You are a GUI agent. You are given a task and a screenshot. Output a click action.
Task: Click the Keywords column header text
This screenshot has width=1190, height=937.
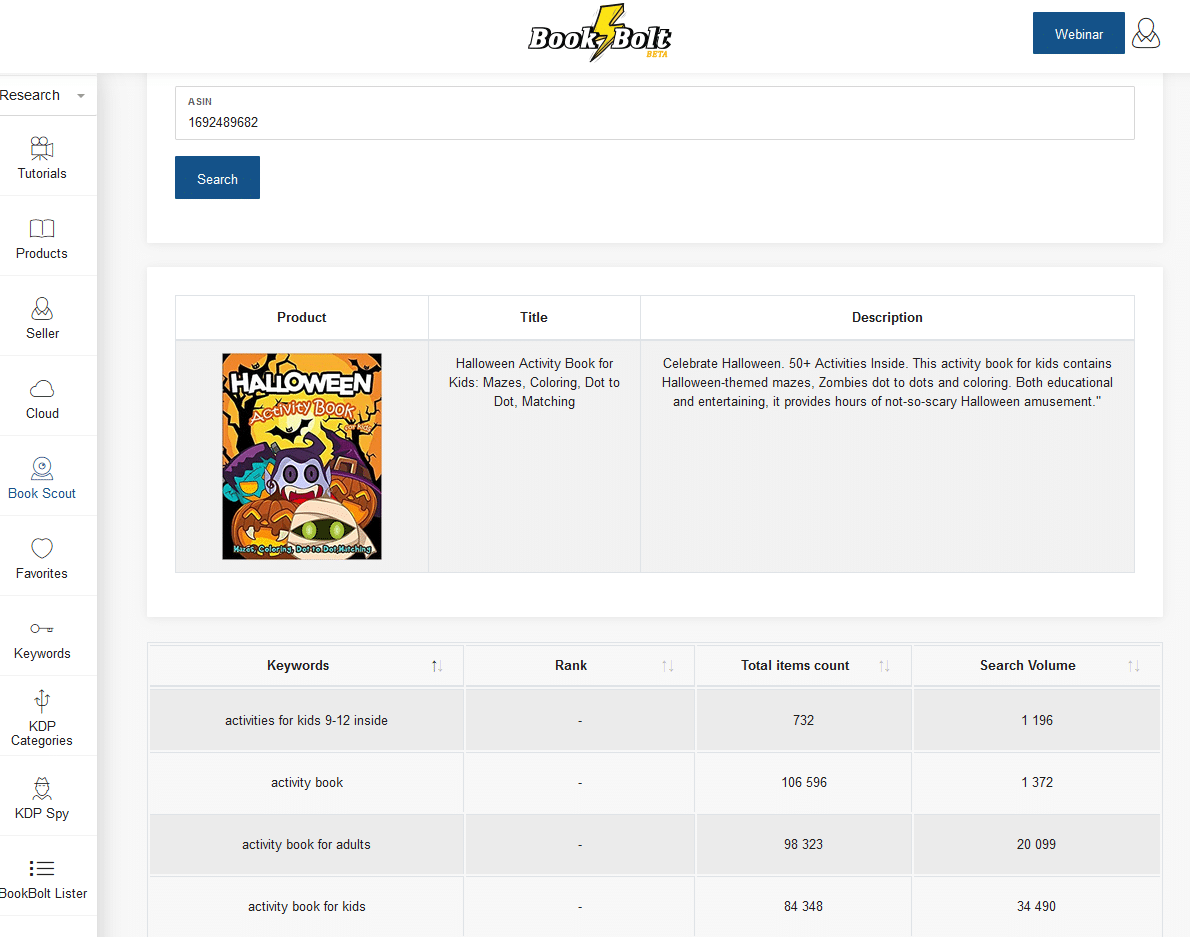[298, 665]
